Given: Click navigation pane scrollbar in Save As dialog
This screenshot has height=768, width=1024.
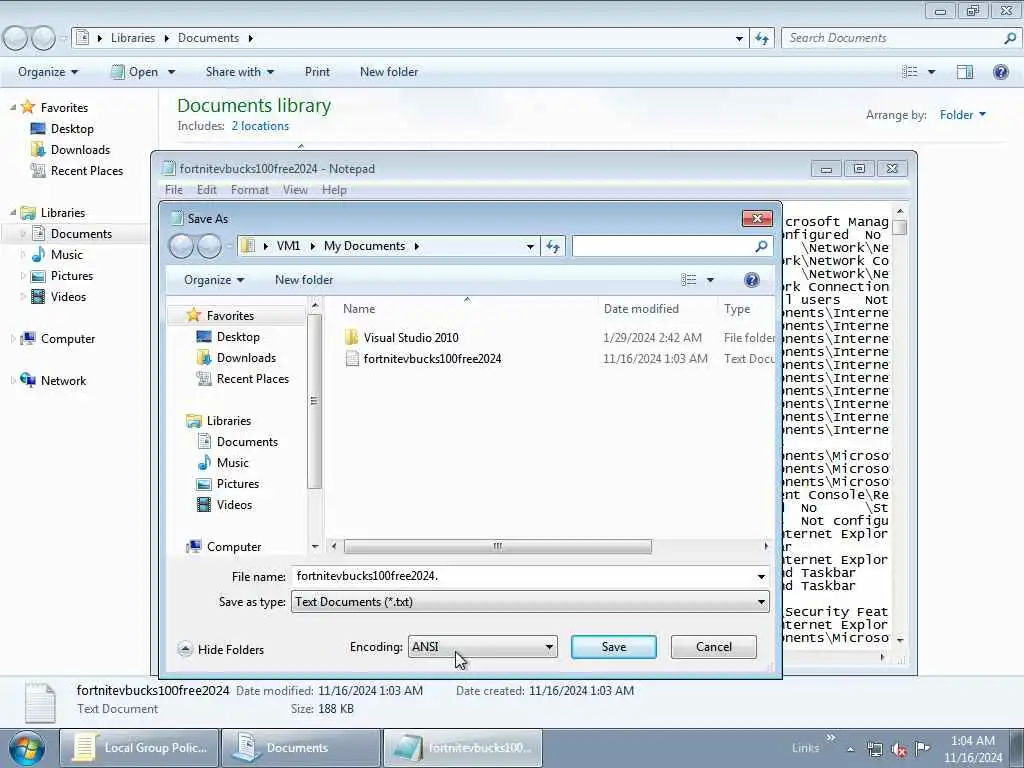Looking at the screenshot, I should [315, 401].
